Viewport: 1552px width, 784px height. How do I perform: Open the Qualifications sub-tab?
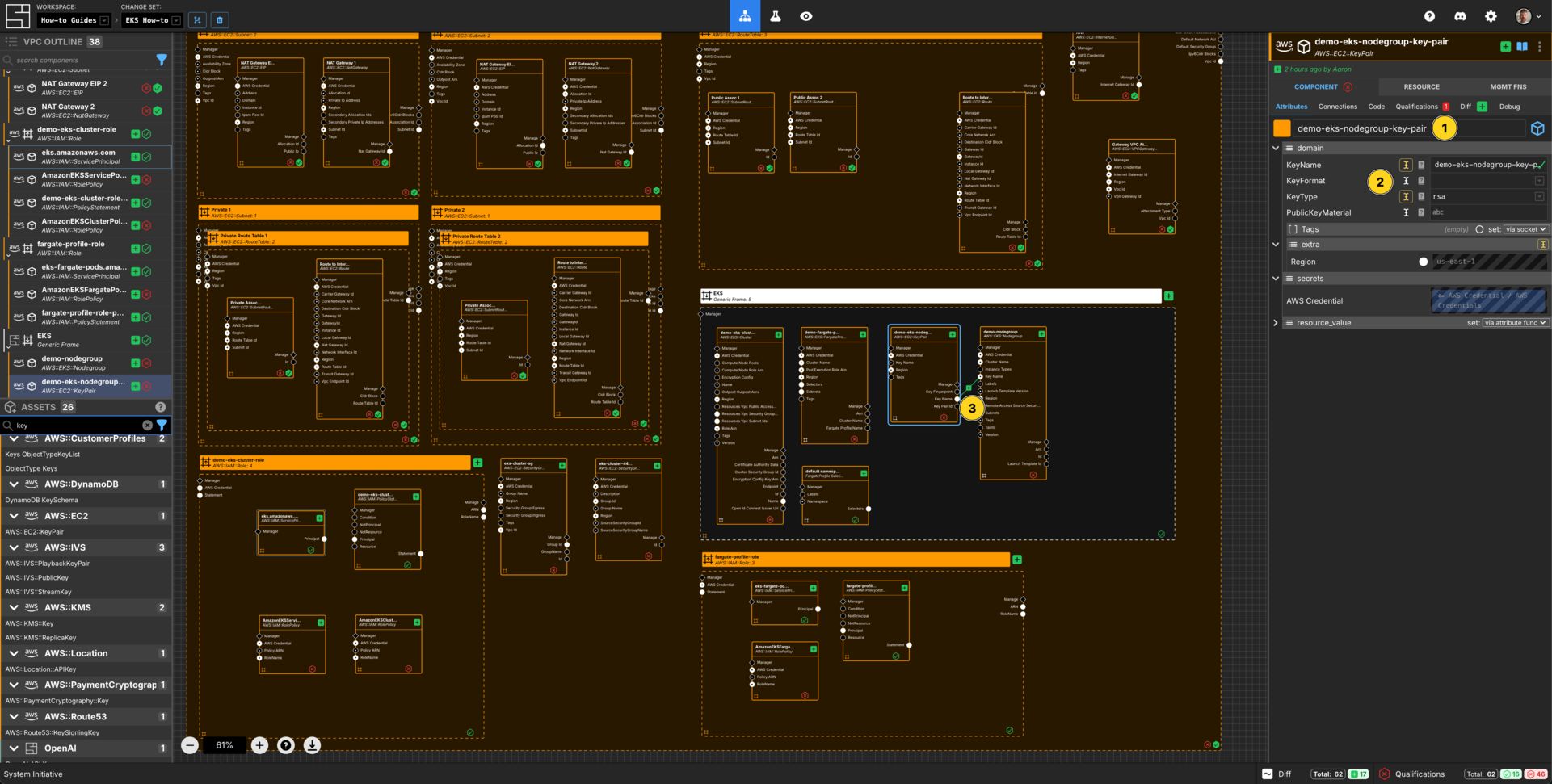(1416, 107)
